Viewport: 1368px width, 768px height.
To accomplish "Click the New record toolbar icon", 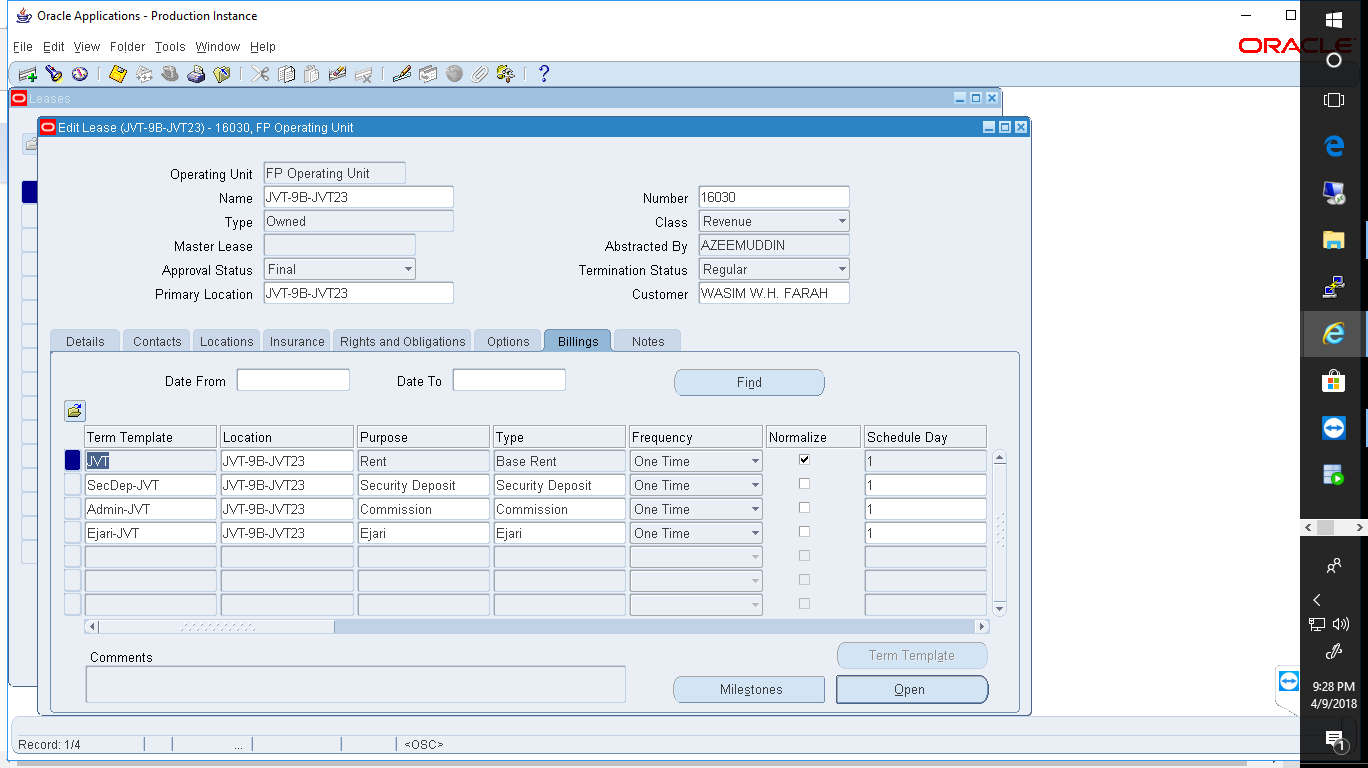I will click(28, 74).
